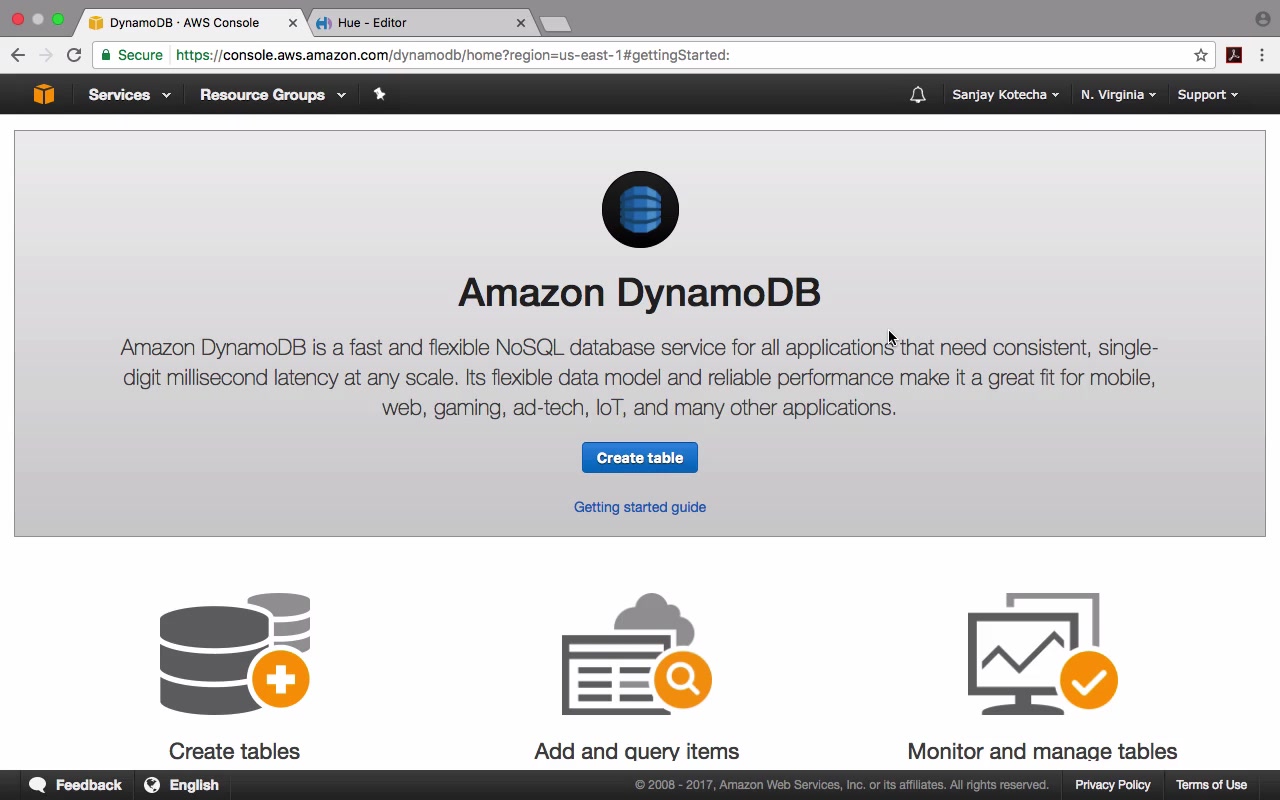Click the browser forward arrow
This screenshot has height=800, width=1280.
(45, 55)
